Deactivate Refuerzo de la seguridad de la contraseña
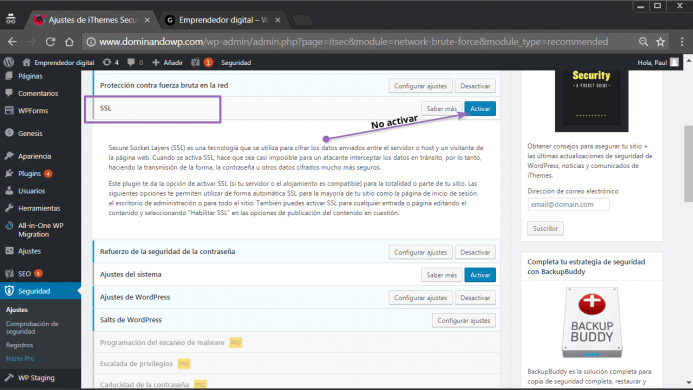Viewport: 693px width, 390px height. click(475, 252)
